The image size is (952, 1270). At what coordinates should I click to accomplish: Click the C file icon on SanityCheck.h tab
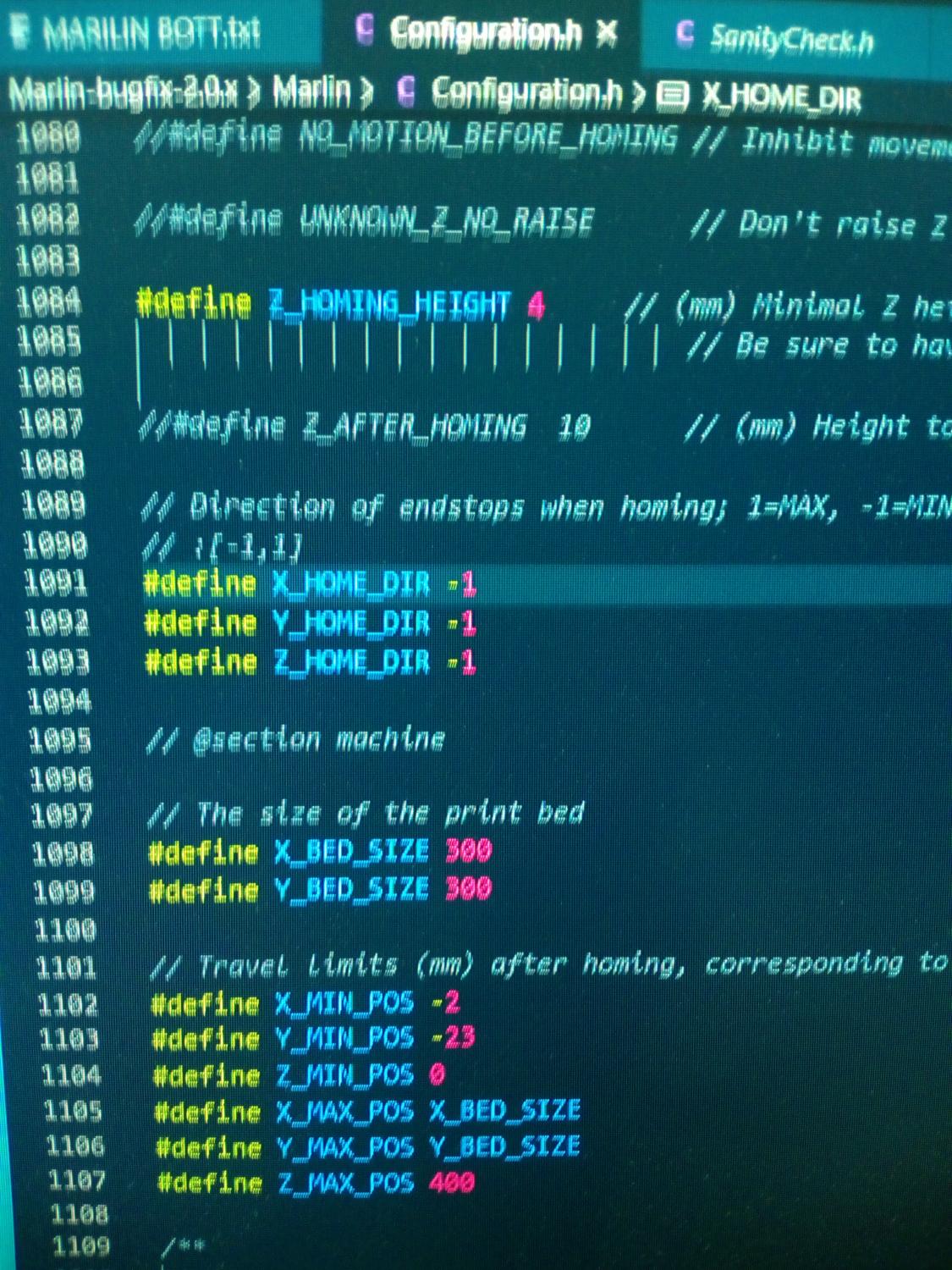click(x=684, y=34)
